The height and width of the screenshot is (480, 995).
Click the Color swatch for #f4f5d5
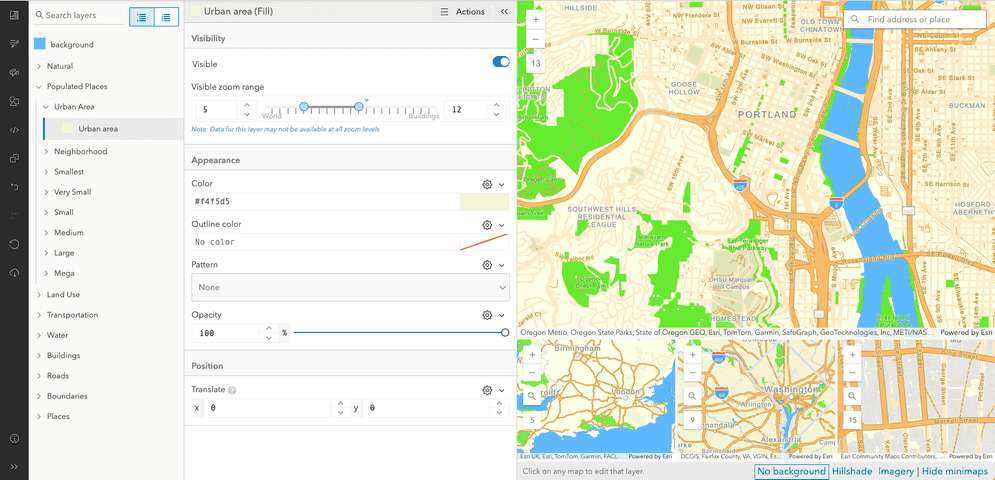pyautogui.click(x=483, y=202)
